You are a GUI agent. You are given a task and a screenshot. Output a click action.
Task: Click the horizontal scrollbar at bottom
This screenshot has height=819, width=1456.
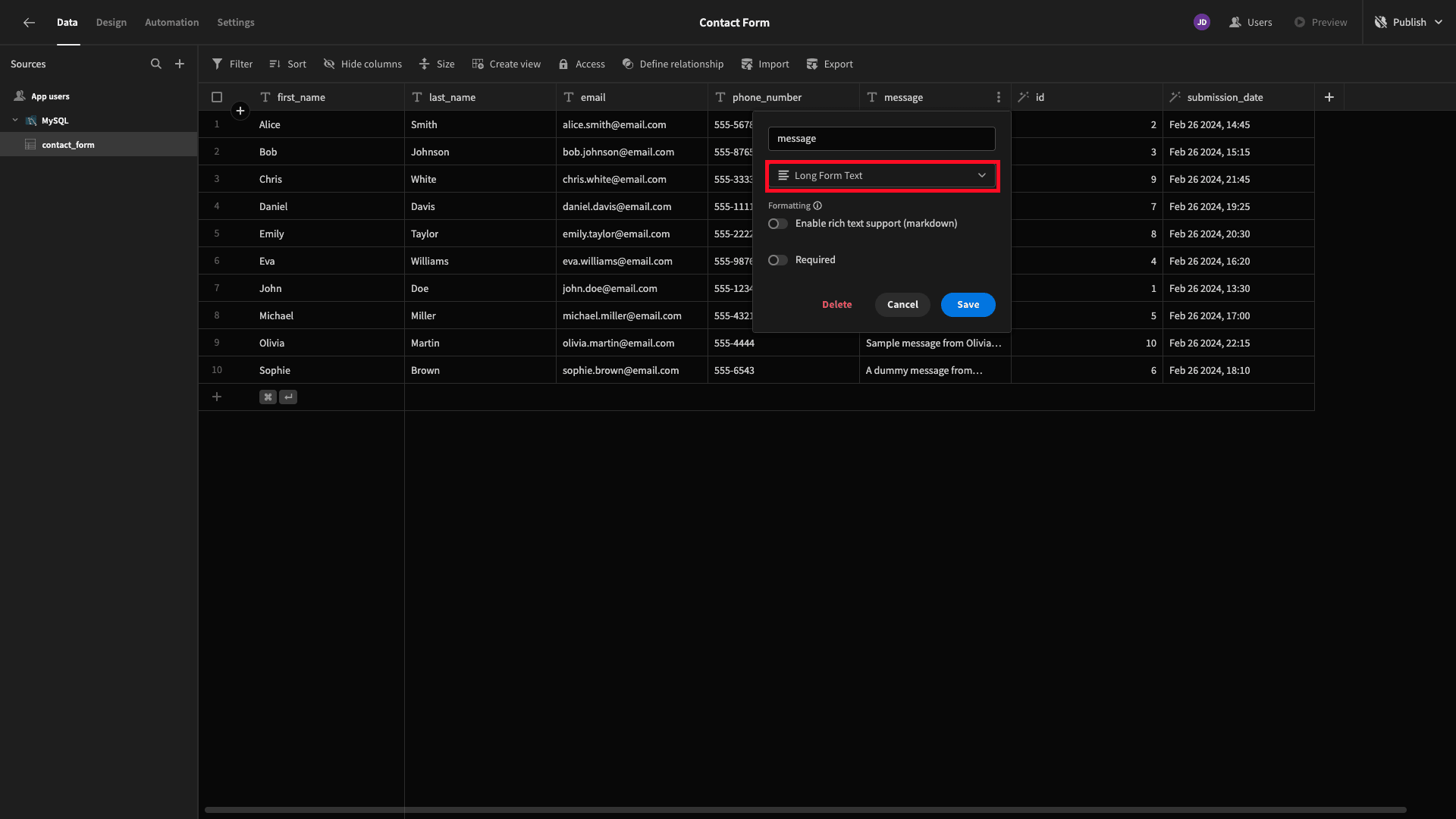coord(805,810)
